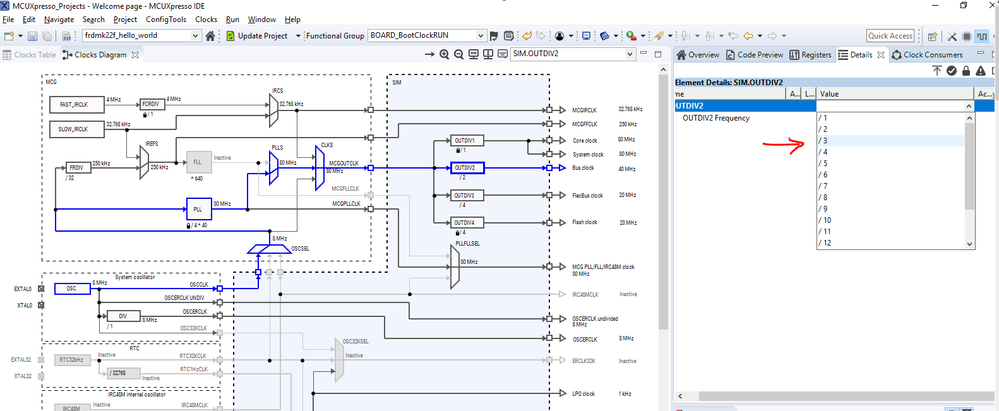Zoom in on the clocks diagram
The width and height of the screenshot is (999, 411).
tap(443, 54)
